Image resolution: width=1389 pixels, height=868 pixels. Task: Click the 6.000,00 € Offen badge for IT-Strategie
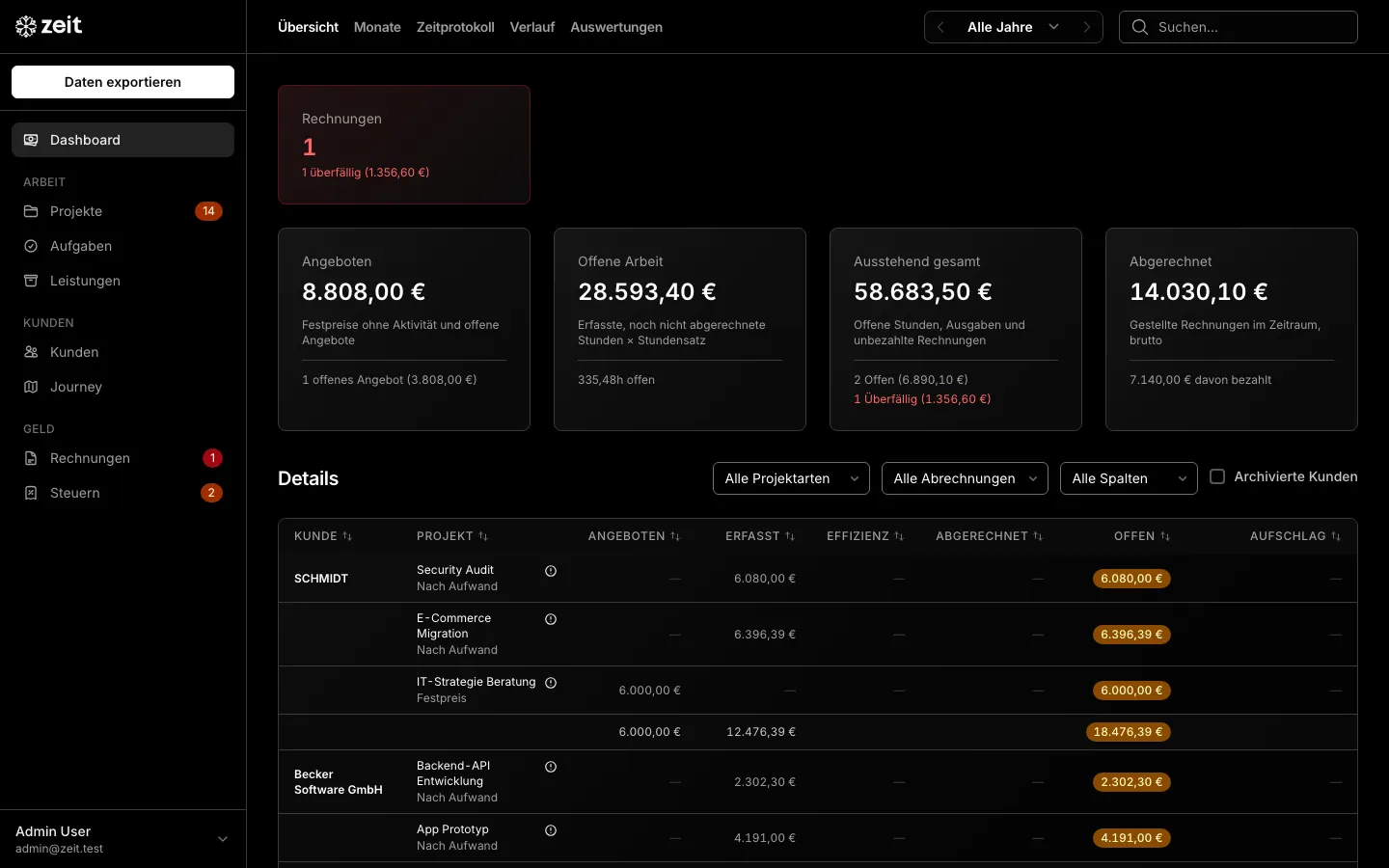1131,691
